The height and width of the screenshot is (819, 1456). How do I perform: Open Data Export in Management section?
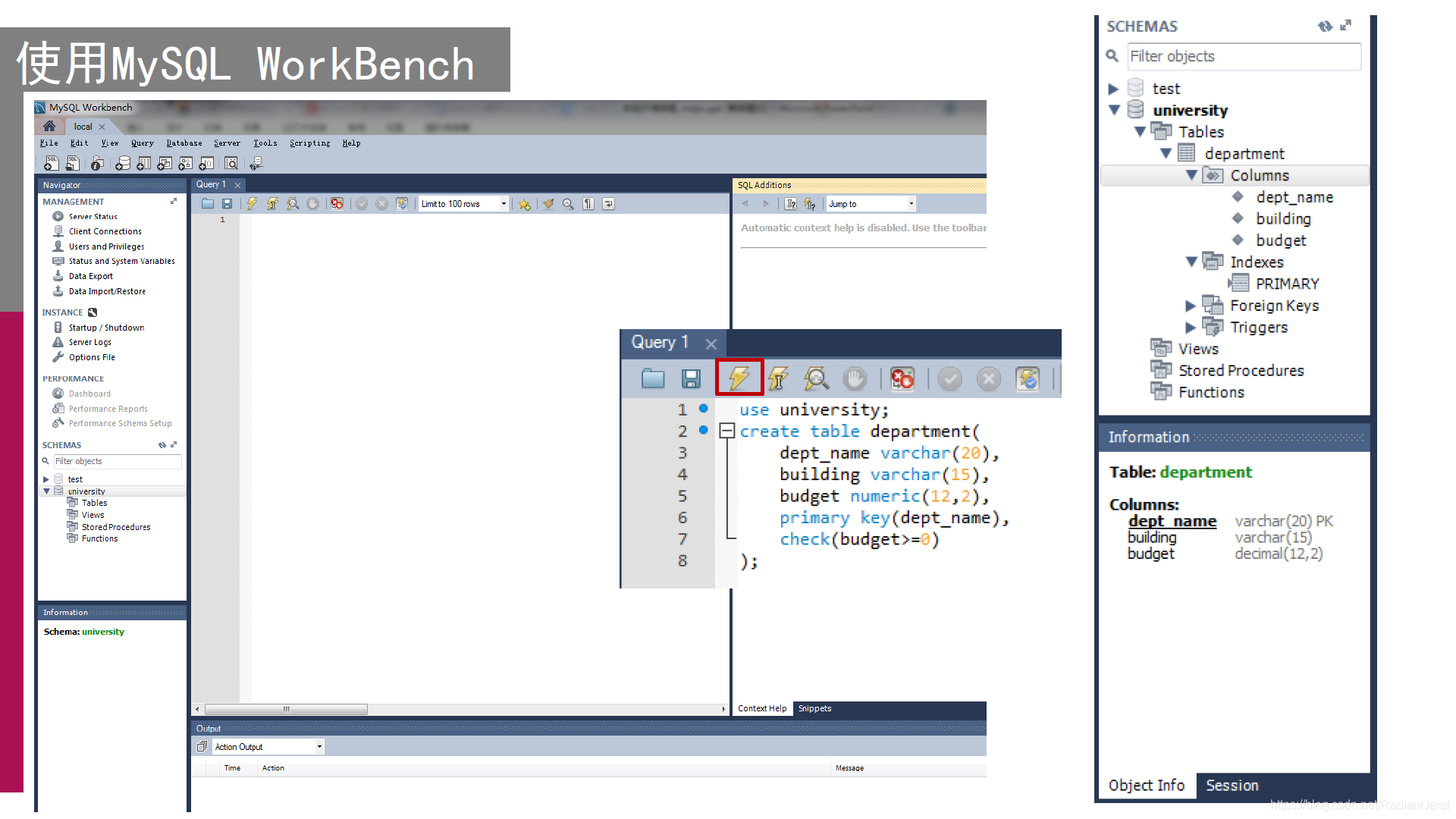[90, 276]
